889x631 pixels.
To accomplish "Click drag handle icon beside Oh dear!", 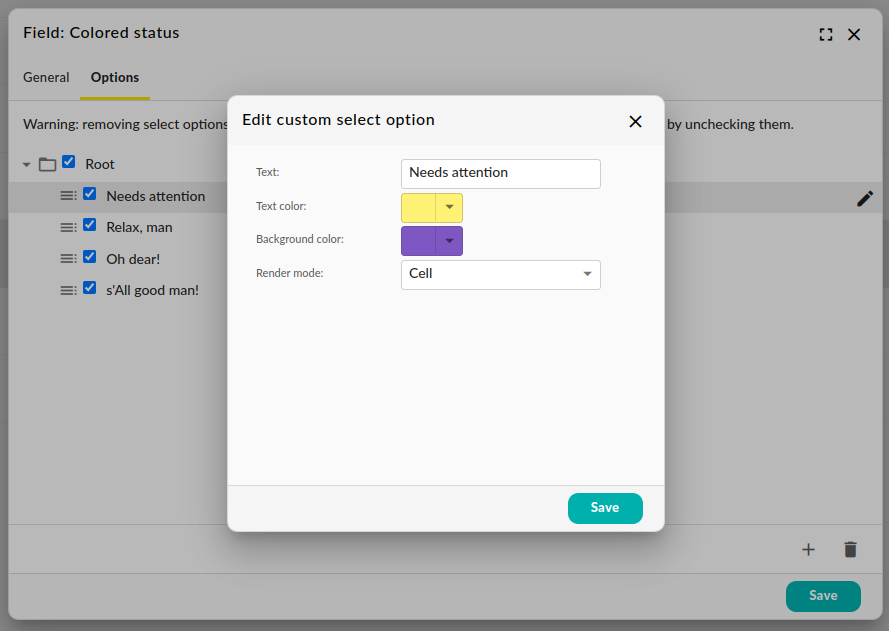I will pos(68,259).
